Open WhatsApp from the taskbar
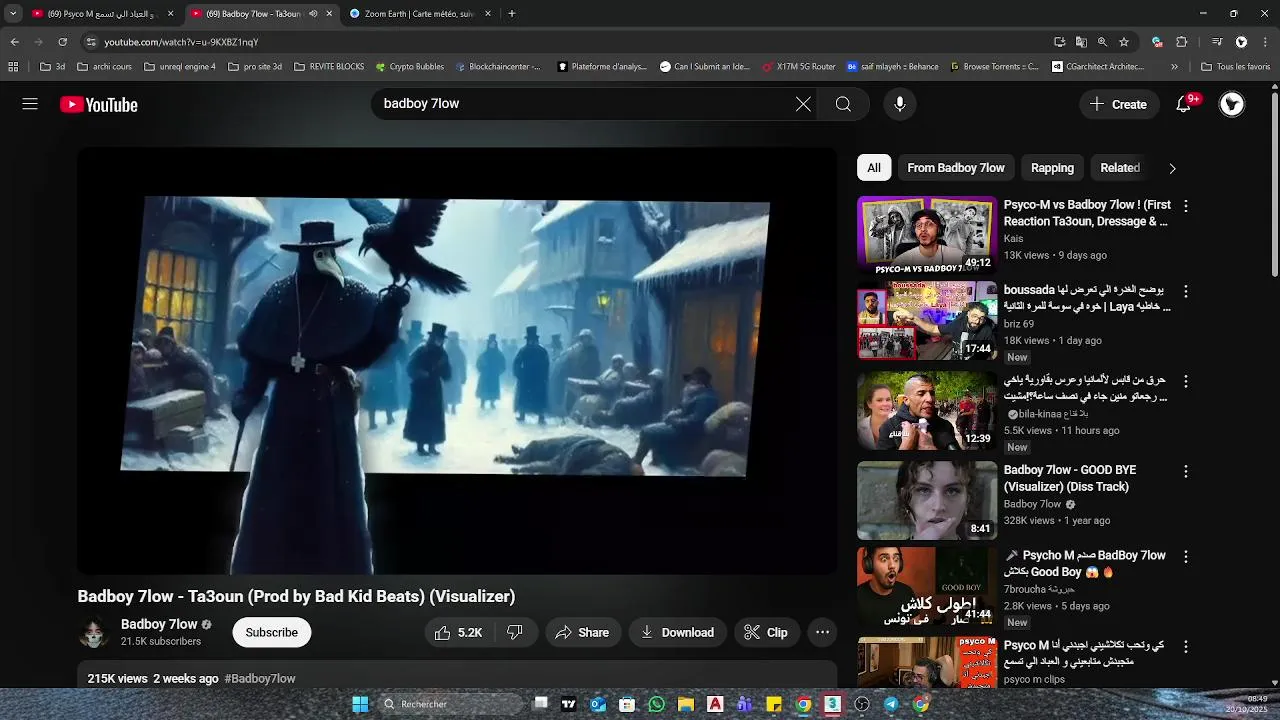Image resolution: width=1280 pixels, height=720 pixels. tap(656, 704)
